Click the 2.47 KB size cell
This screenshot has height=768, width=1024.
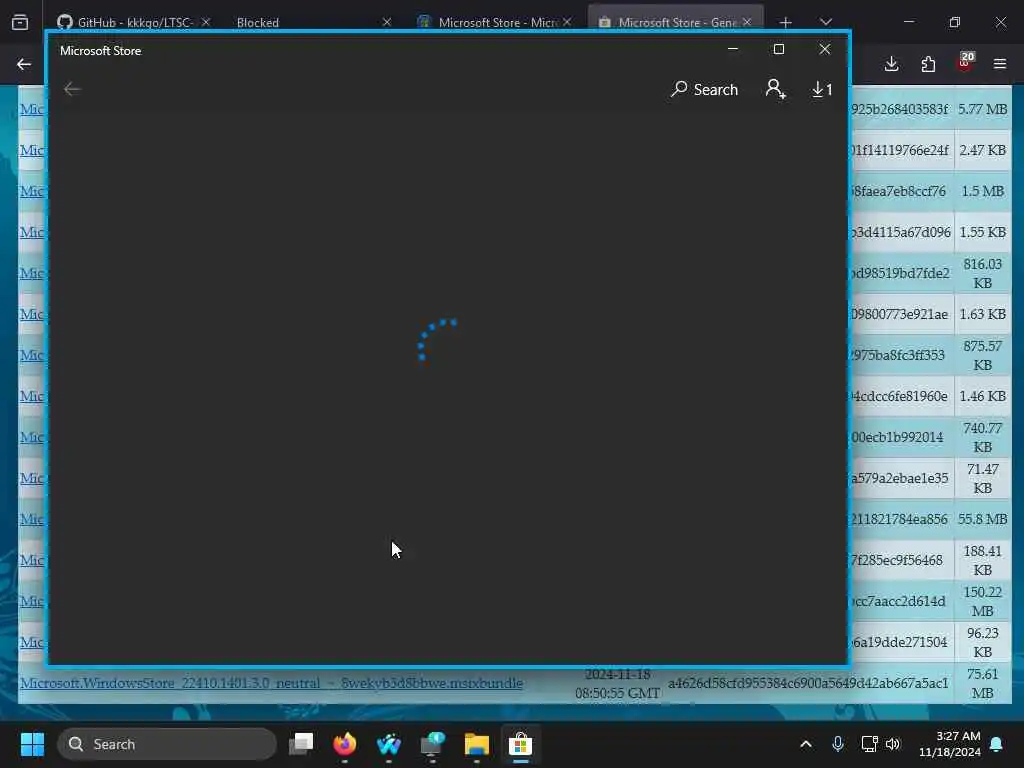pos(982,150)
